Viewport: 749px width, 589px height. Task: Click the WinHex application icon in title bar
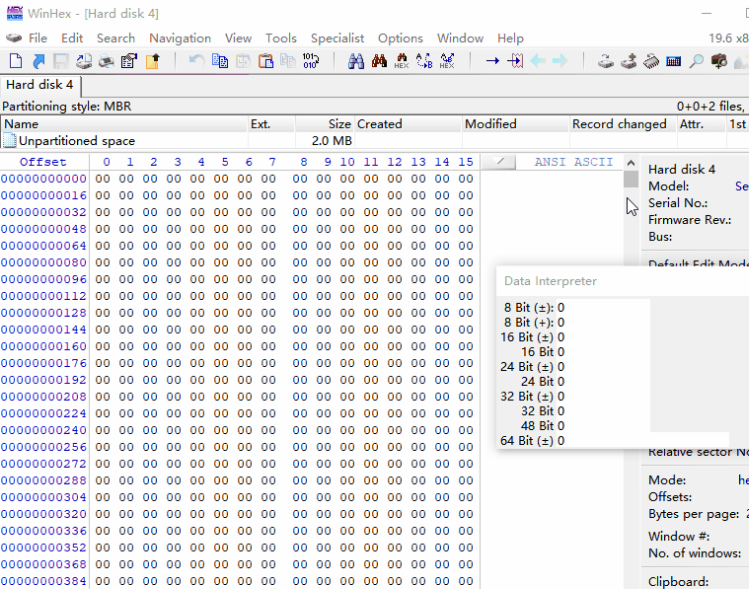point(15,13)
